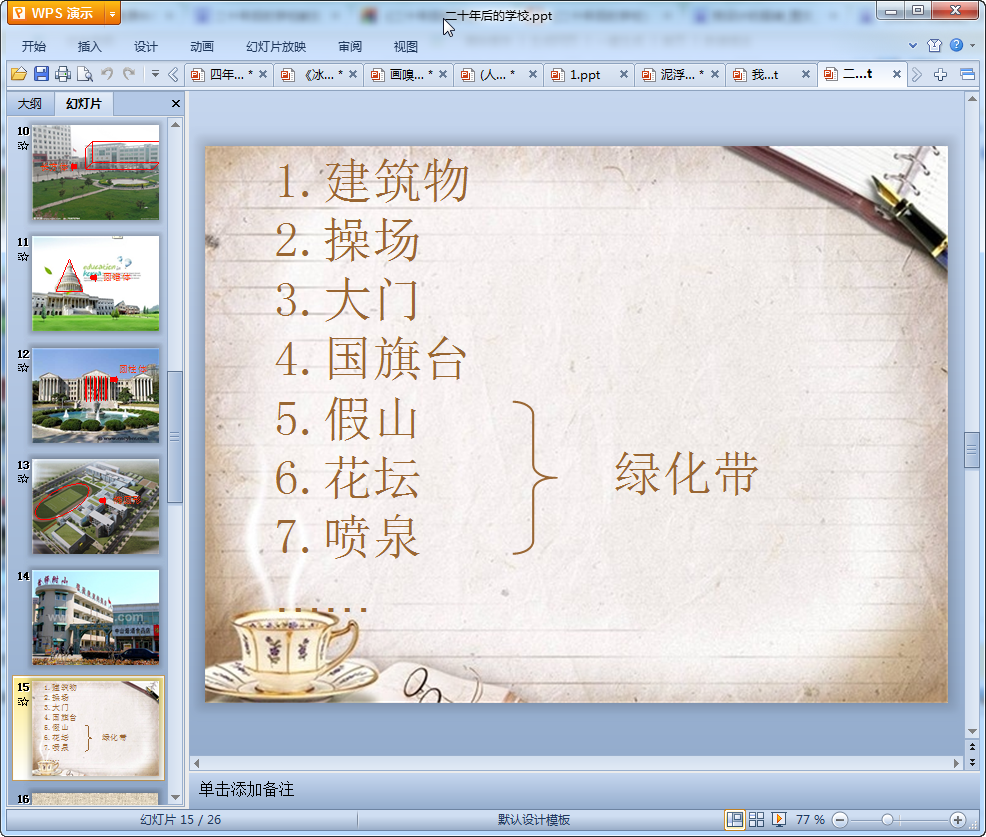Select slide 12 thumbnail in the panel
The image size is (986, 837).
(x=95, y=395)
